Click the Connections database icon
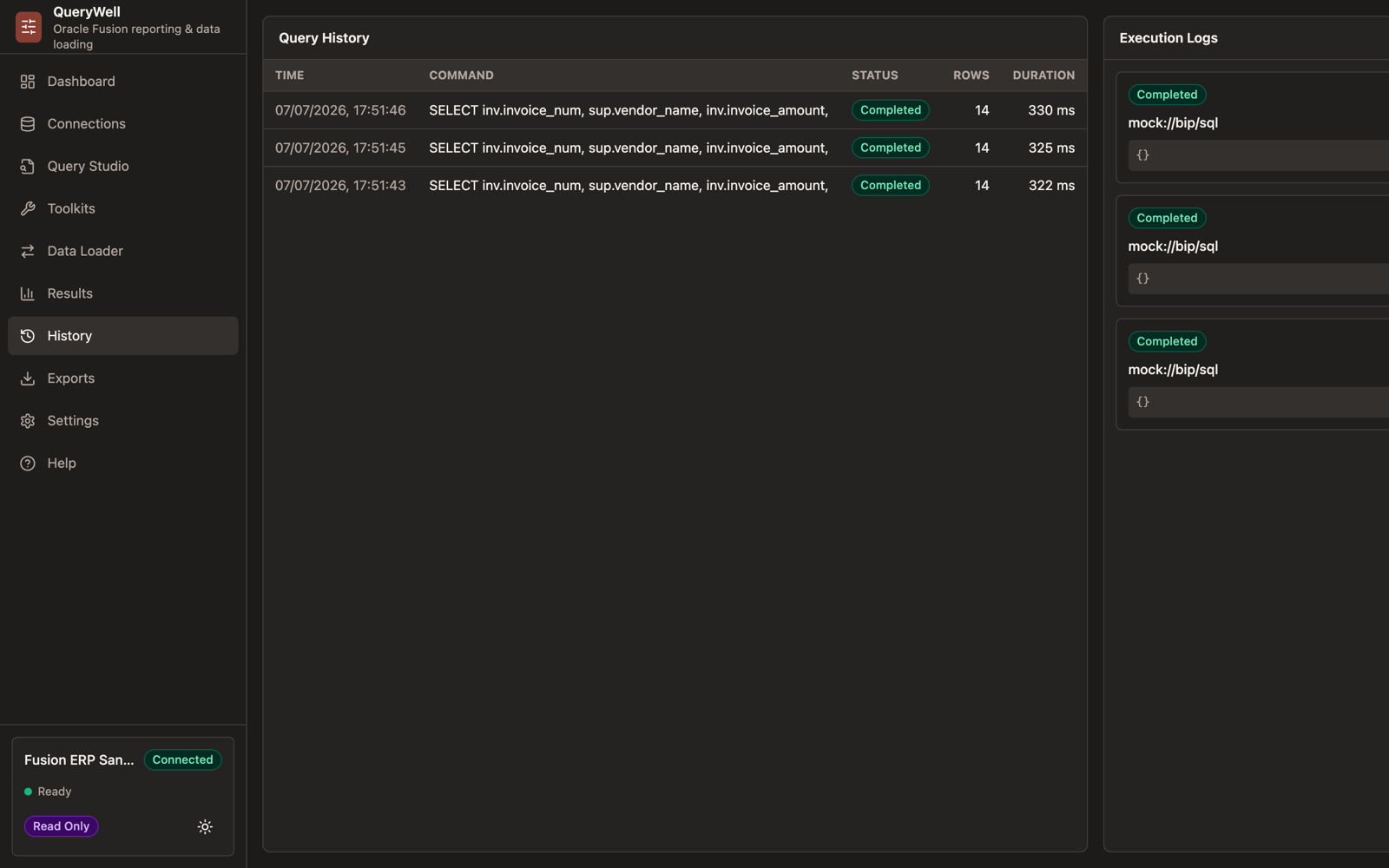This screenshot has height=868, width=1389. click(x=28, y=124)
